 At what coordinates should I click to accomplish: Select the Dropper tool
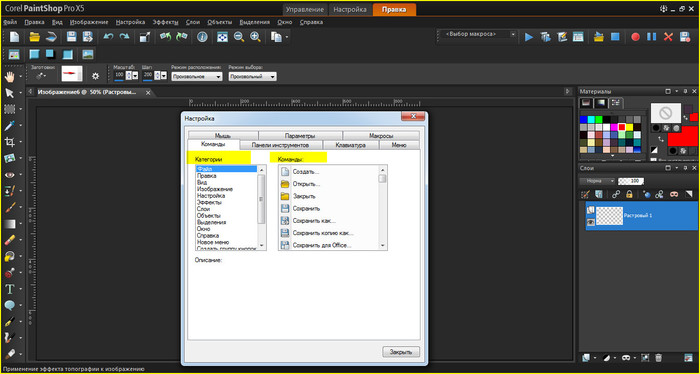point(9,126)
